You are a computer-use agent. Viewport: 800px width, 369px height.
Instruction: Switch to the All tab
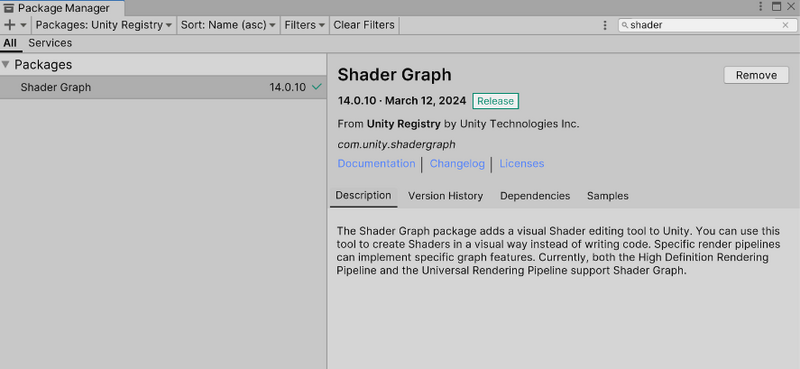click(x=10, y=43)
